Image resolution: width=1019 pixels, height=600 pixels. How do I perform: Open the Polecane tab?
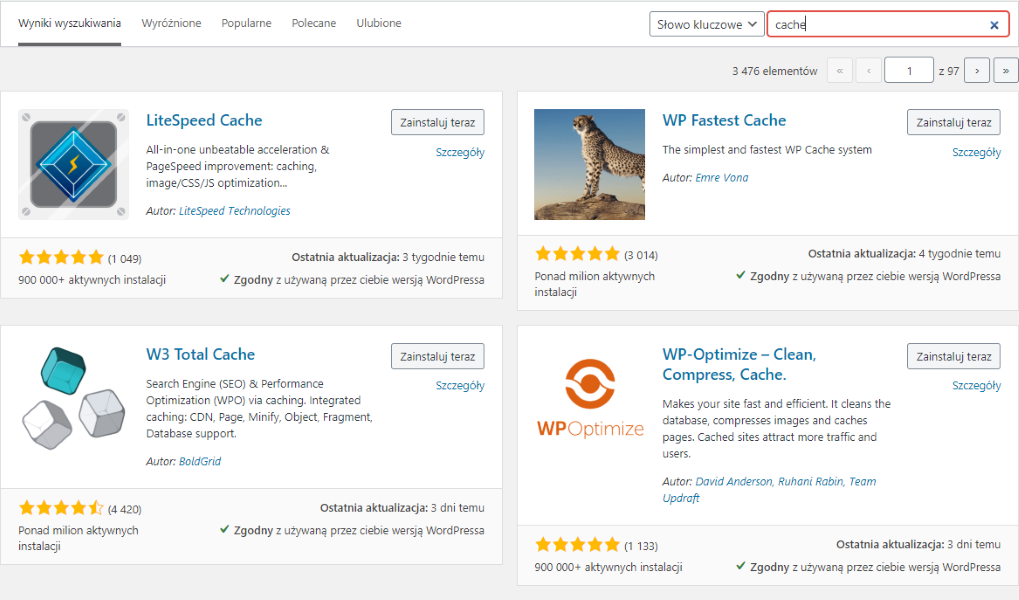314,23
